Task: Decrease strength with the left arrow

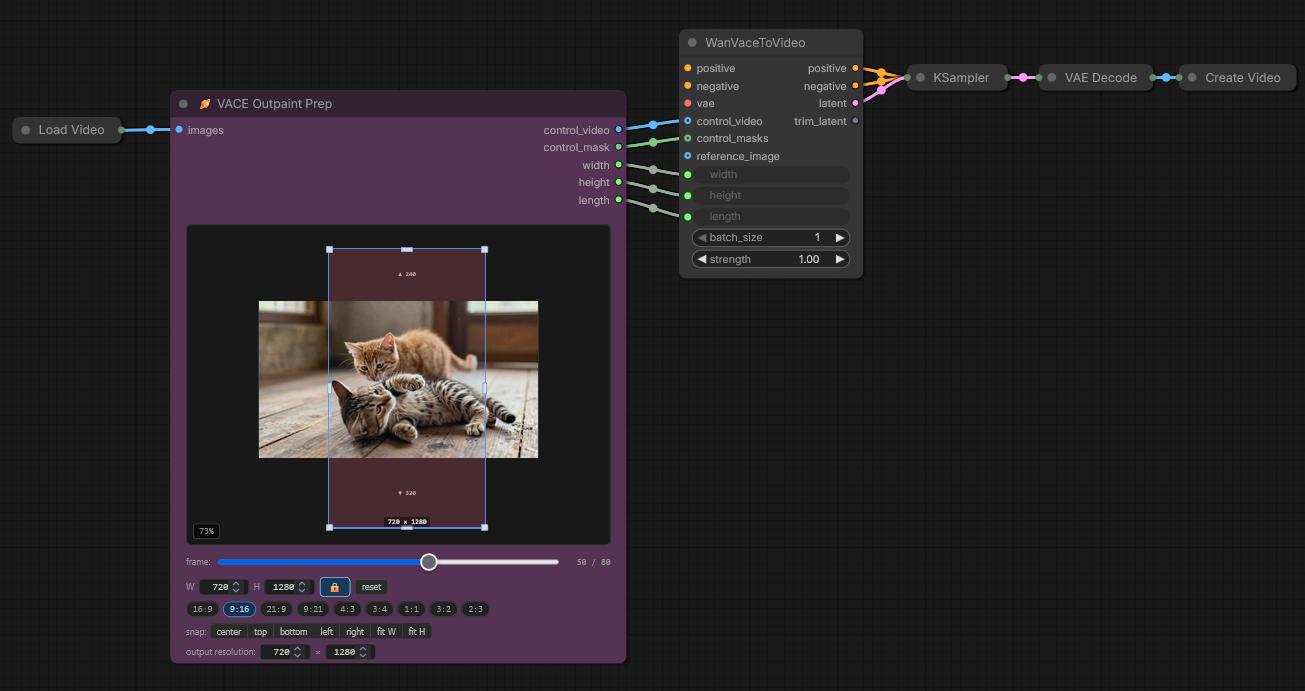Action: tap(702, 259)
